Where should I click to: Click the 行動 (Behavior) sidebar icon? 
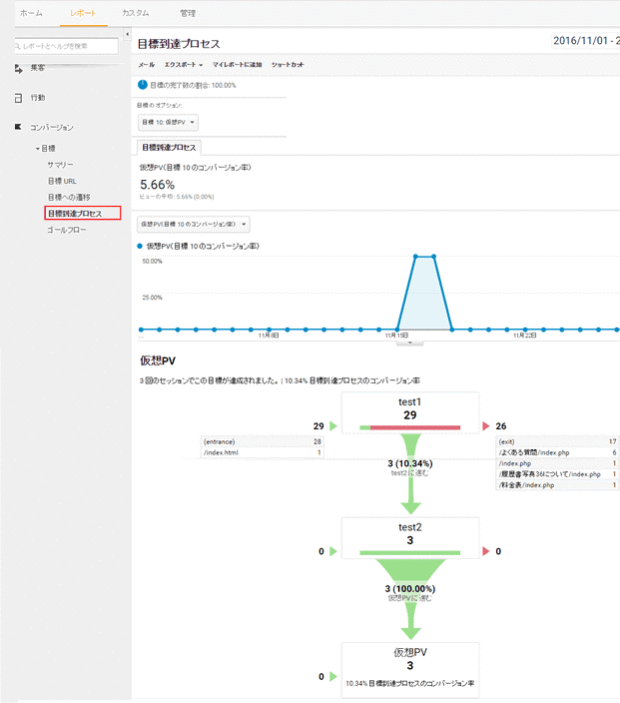(18, 98)
